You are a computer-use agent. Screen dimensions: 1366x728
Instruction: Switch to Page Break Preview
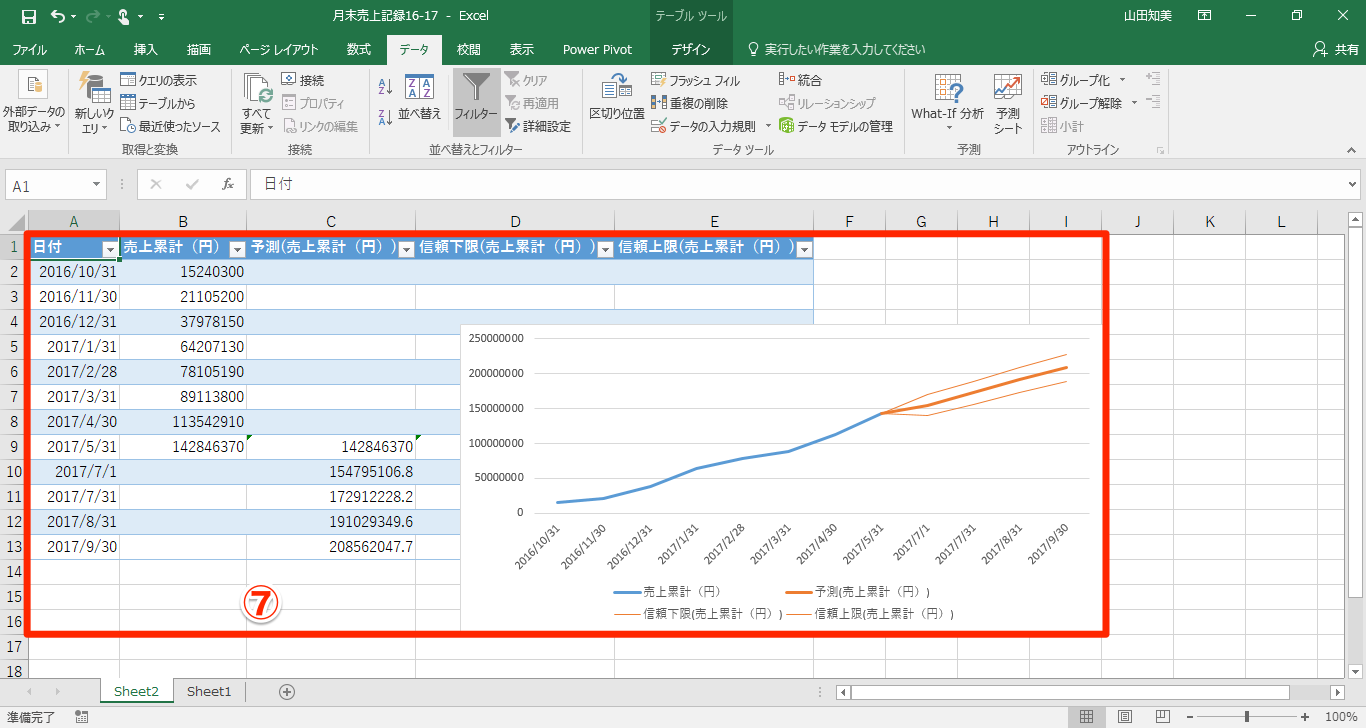point(1163,717)
